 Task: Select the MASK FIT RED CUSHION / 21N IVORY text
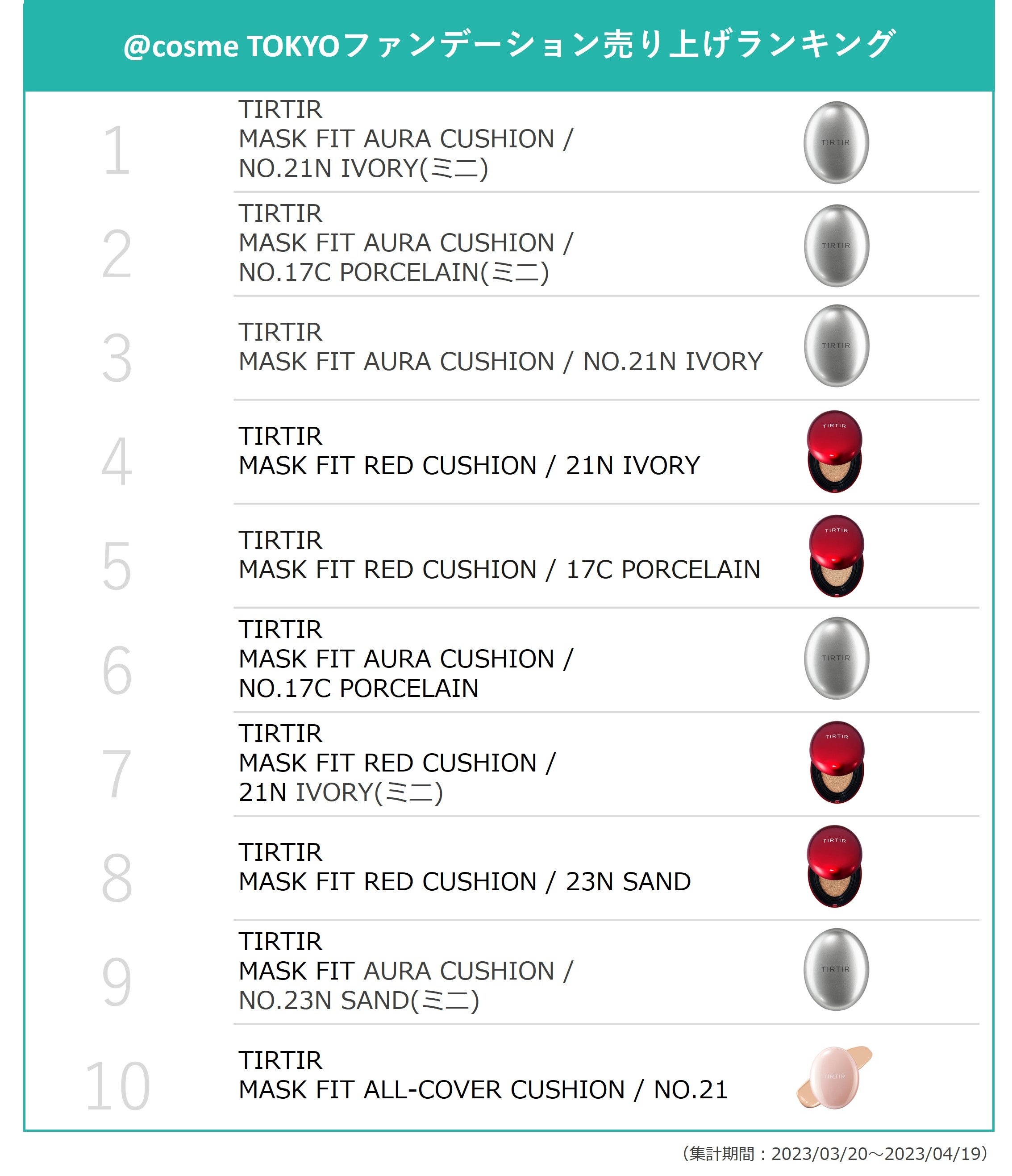(469, 465)
